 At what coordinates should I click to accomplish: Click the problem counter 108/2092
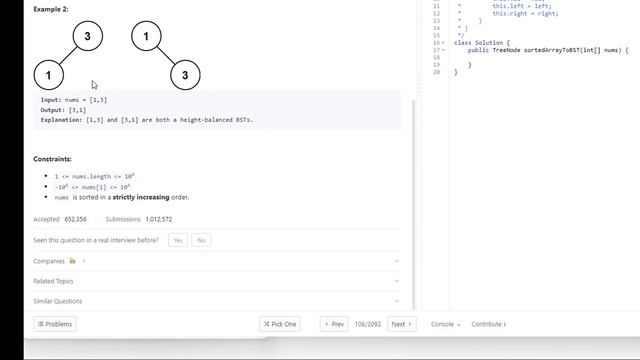[367, 324]
